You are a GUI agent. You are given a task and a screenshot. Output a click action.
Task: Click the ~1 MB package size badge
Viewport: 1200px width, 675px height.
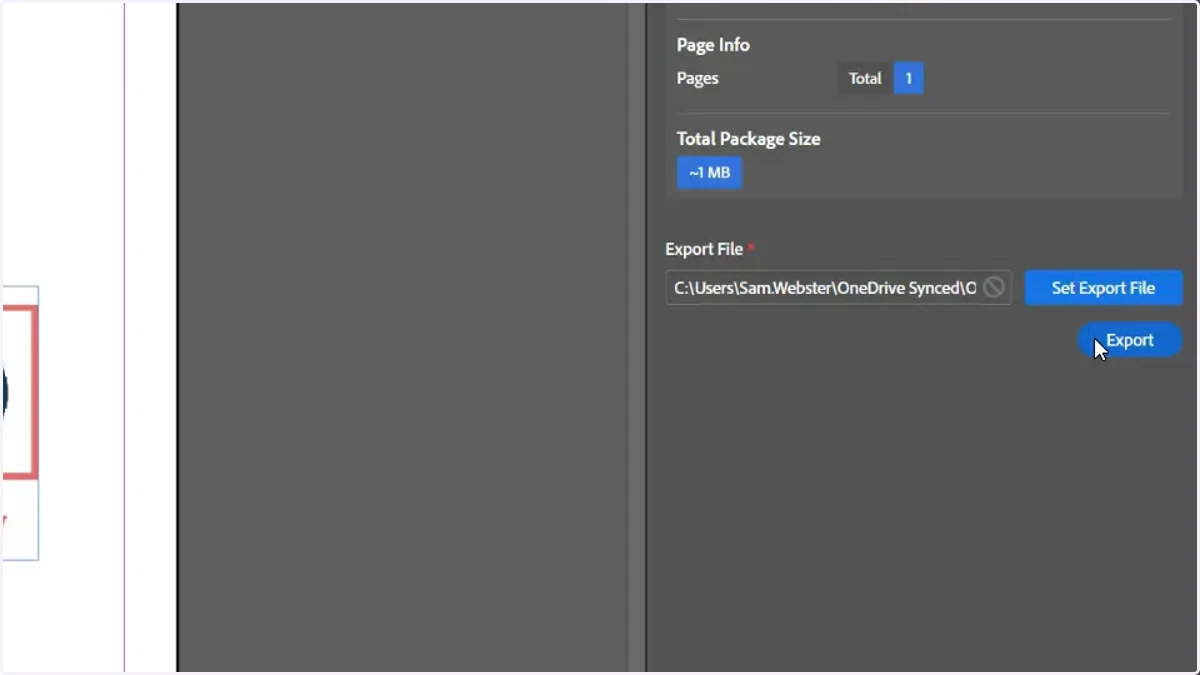709,173
